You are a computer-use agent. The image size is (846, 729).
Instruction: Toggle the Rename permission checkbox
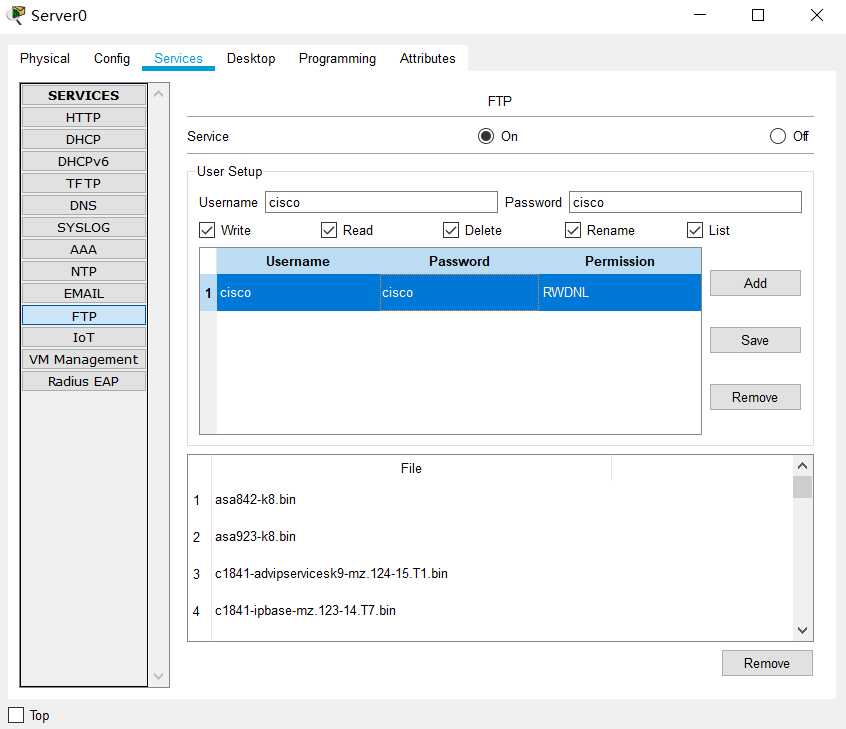click(x=572, y=230)
